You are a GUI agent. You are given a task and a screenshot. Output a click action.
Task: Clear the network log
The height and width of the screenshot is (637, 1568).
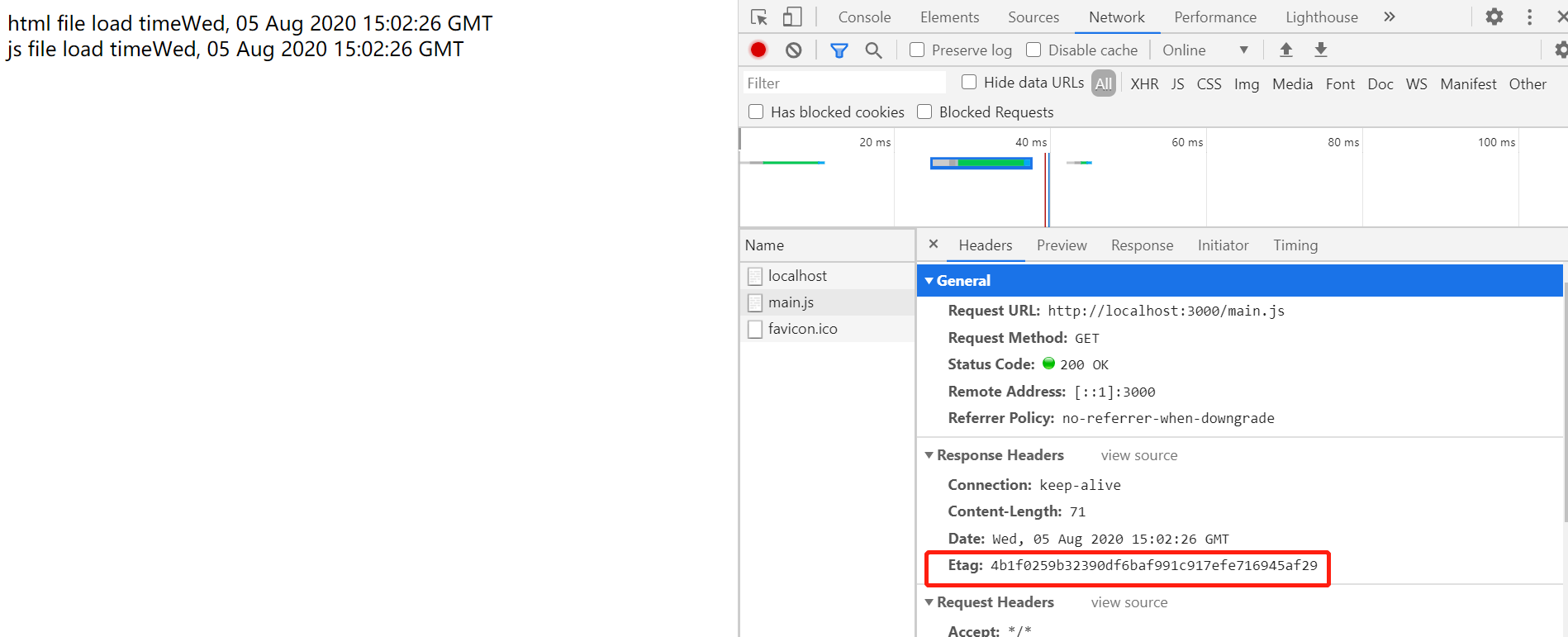[793, 50]
